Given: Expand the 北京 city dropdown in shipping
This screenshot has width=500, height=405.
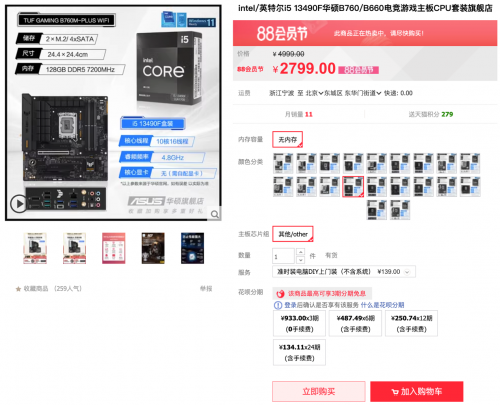Looking at the screenshot, I should tap(314, 93).
